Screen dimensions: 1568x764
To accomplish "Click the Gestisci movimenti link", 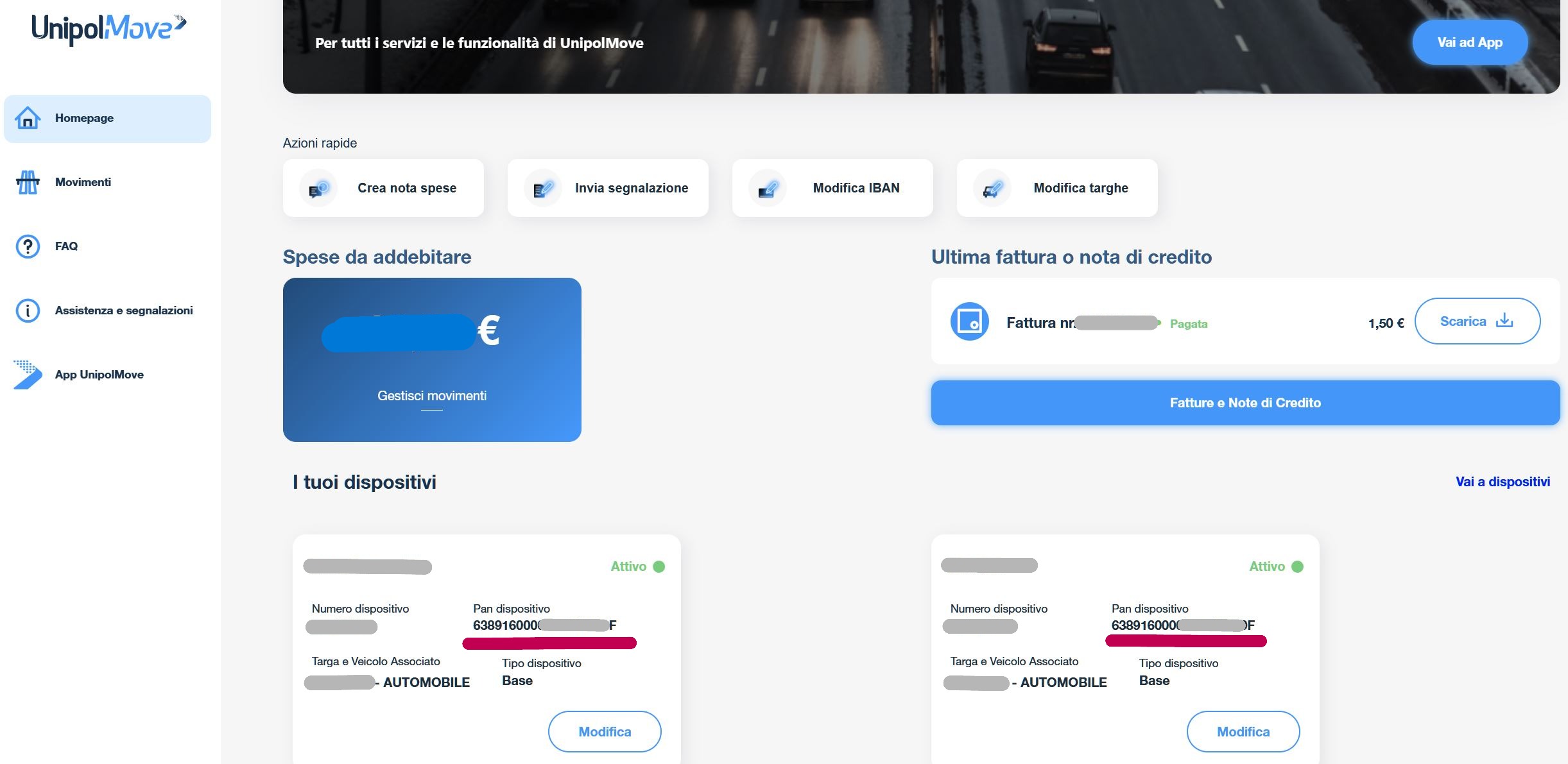I will (x=431, y=396).
